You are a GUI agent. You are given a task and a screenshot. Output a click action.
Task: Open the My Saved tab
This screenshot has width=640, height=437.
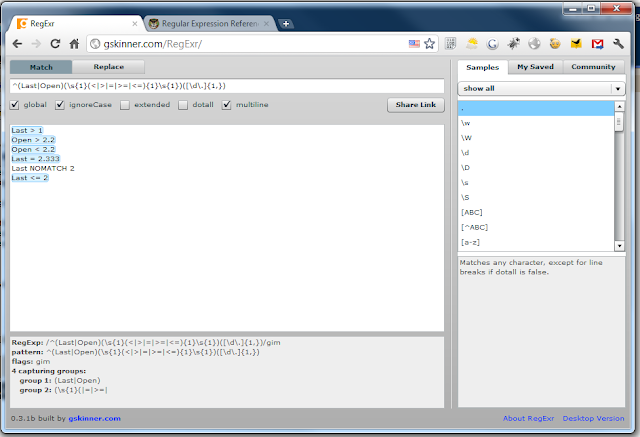[x=536, y=67]
